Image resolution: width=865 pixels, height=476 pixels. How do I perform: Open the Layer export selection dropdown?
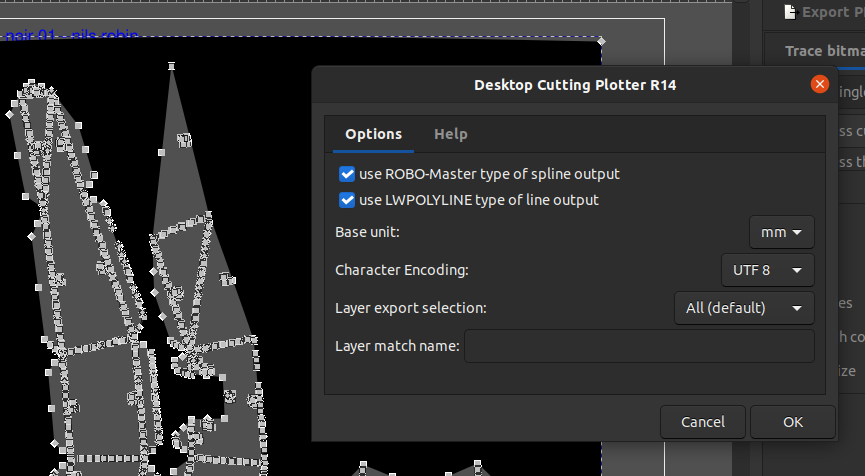tap(744, 308)
